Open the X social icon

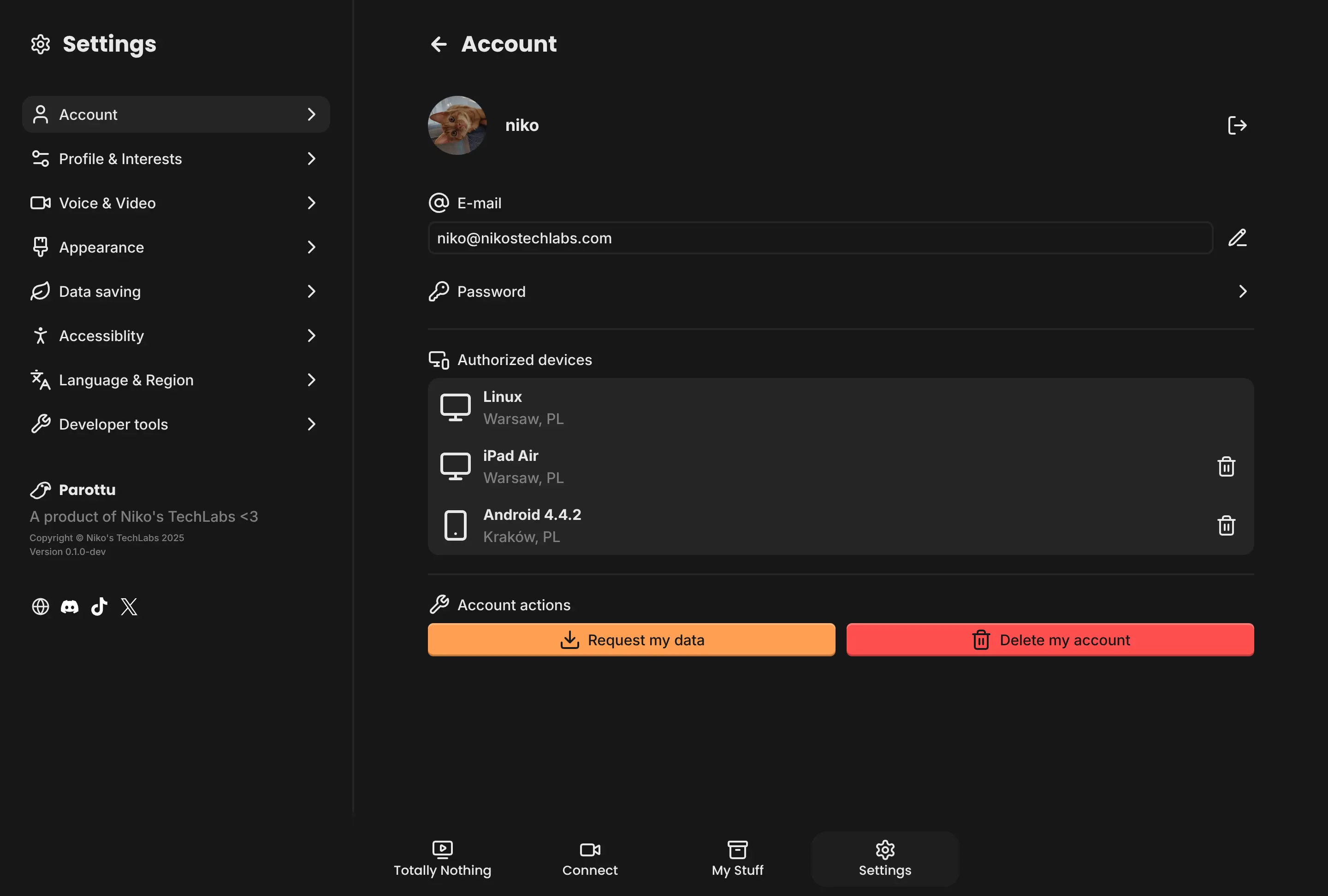pyautogui.click(x=129, y=607)
